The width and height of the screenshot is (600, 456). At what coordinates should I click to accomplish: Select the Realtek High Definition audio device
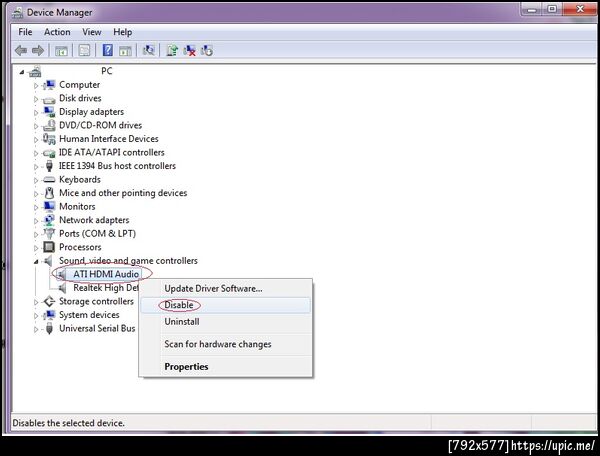[106, 288]
